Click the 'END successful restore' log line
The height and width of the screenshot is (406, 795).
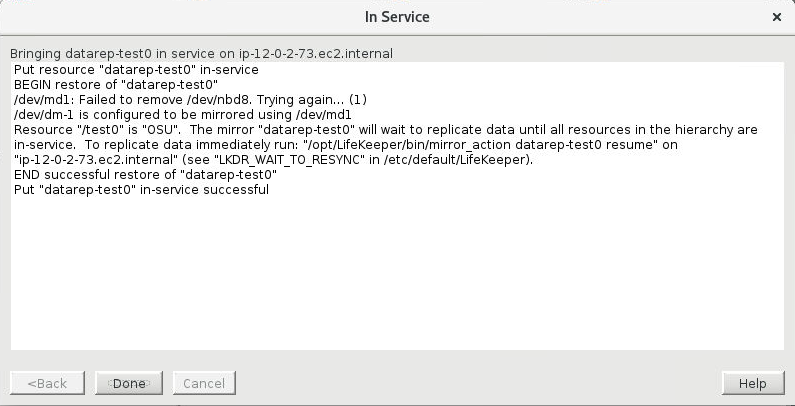(x=145, y=175)
